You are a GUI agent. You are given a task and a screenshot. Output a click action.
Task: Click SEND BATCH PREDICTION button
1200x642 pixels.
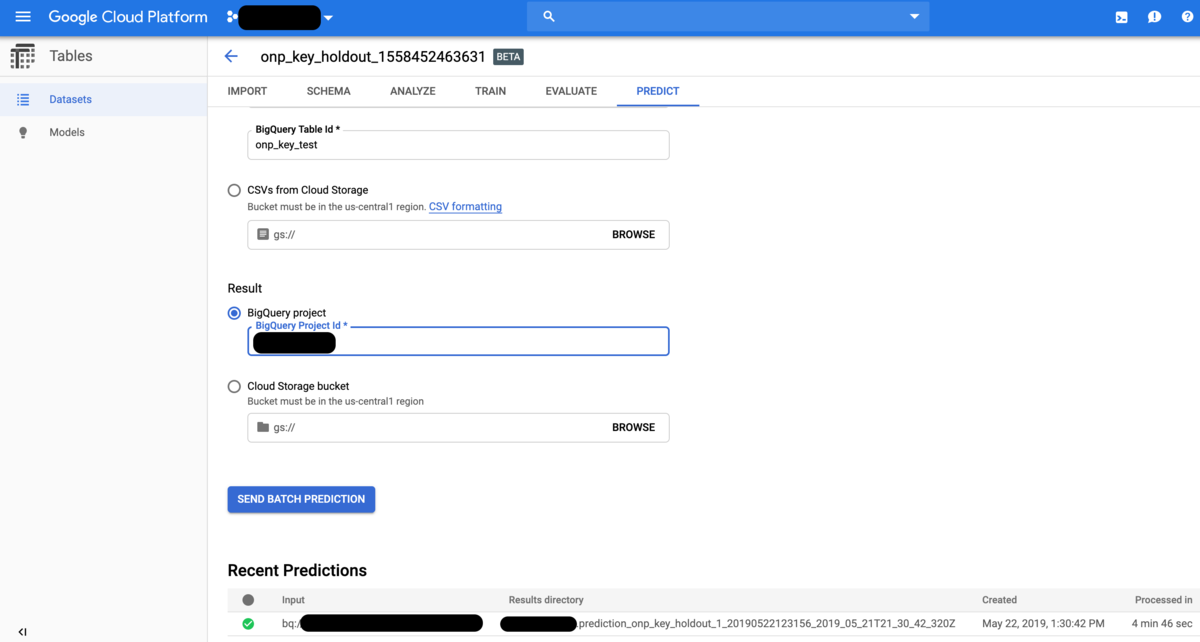301,499
